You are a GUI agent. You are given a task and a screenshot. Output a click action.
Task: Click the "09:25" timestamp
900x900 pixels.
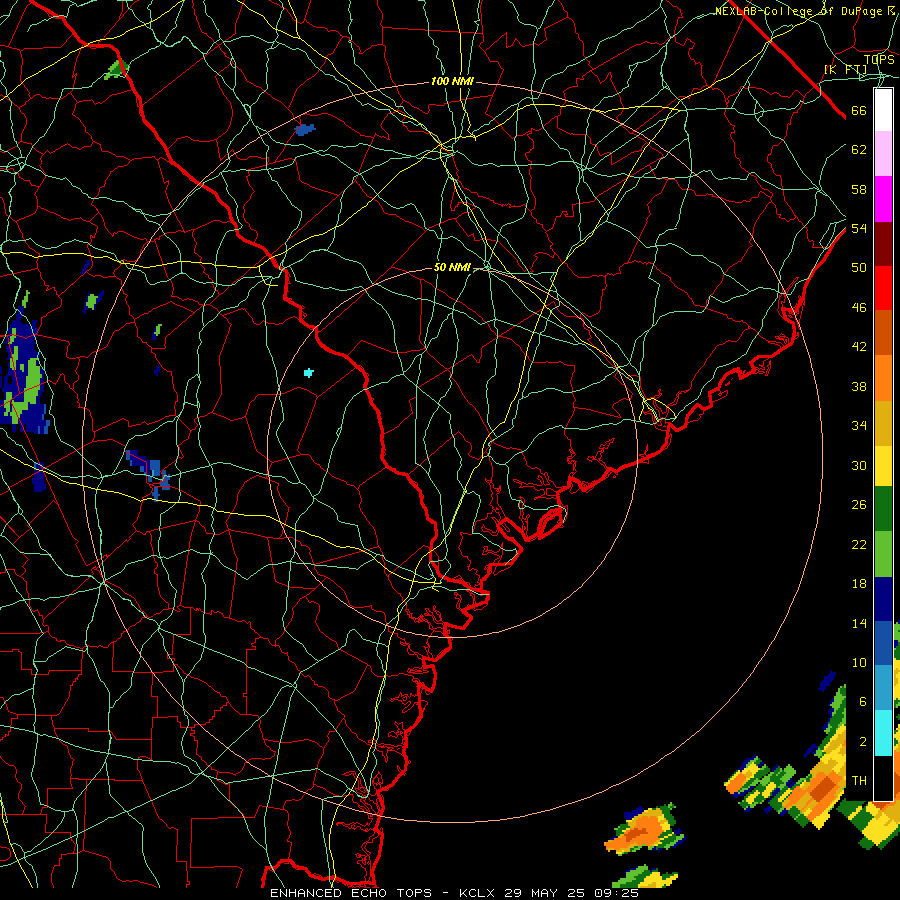616,893
